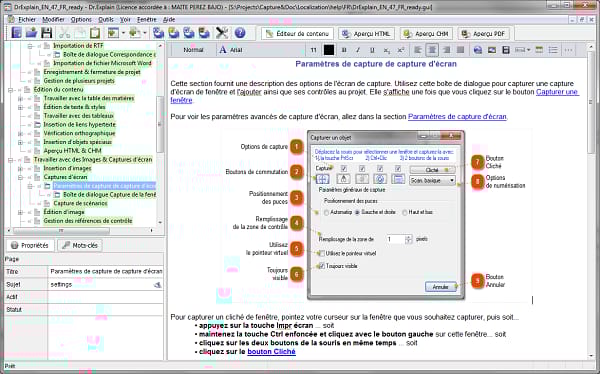600x374 pixels.
Task: Click the Aperçu HTML button
Action: pos(366,34)
